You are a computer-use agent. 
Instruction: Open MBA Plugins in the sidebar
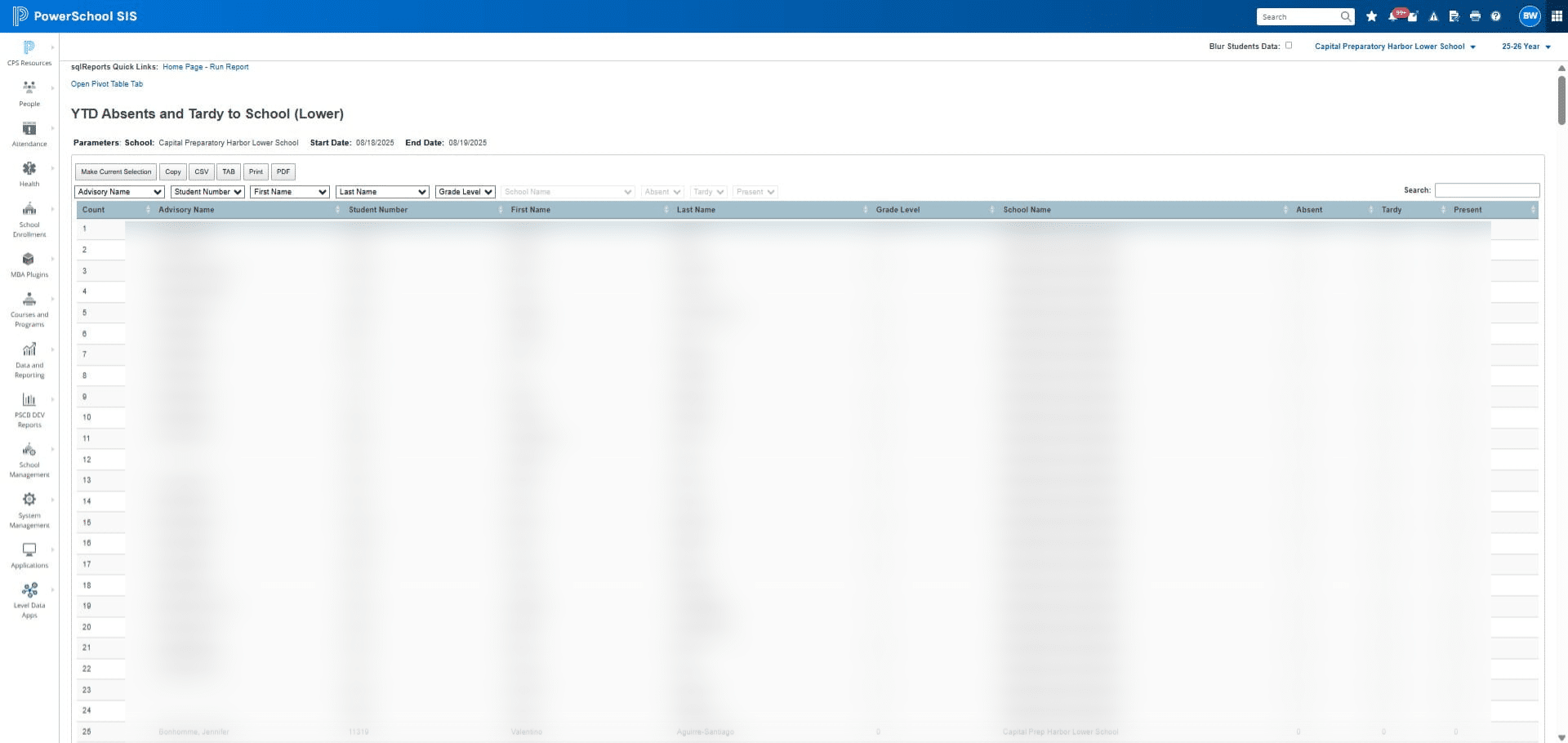click(29, 265)
